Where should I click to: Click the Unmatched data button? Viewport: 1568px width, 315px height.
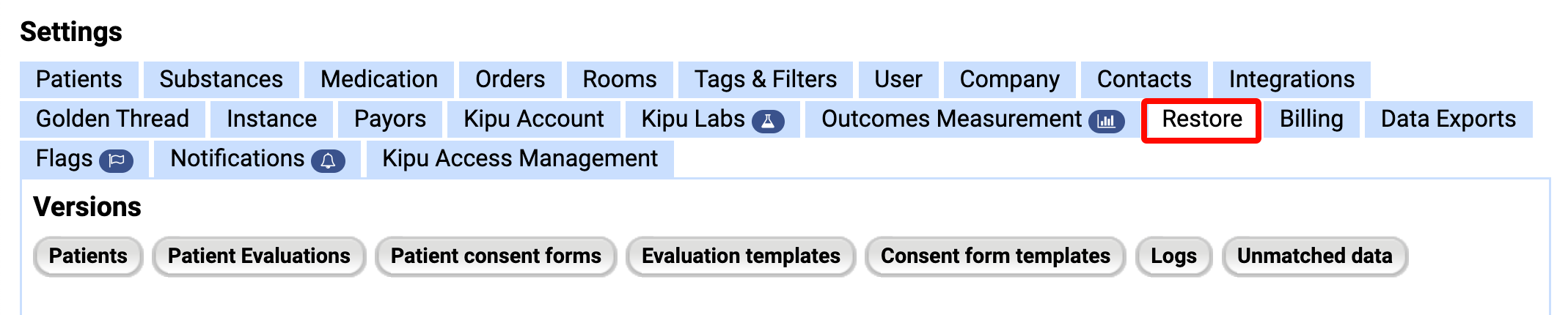point(1315,256)
